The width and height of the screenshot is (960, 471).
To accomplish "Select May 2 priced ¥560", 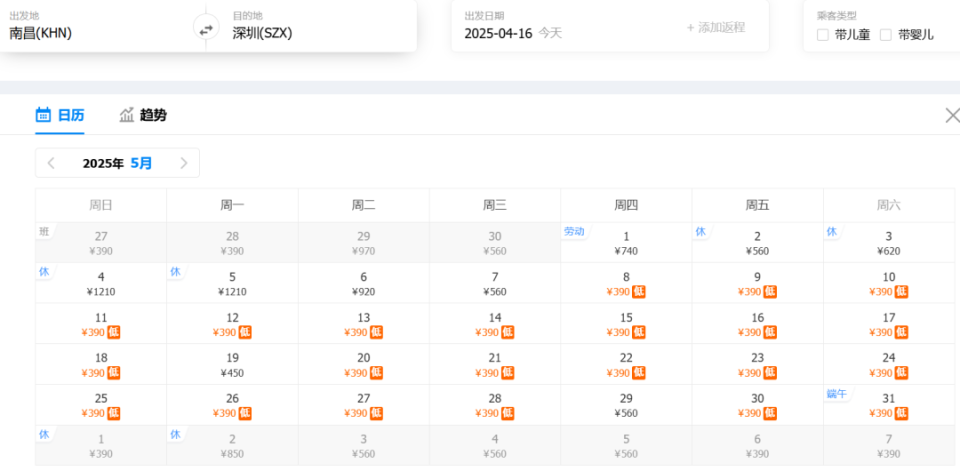I will coord(757,243).
